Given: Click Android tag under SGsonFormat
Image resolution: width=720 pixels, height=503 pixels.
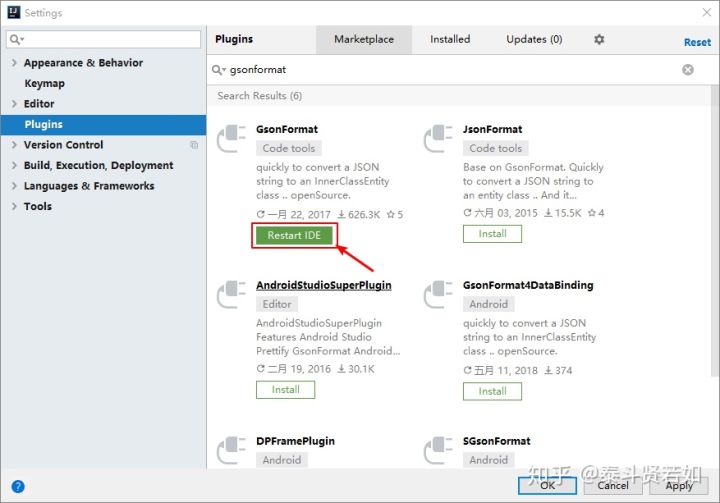Looking at the screenshot, I should coord(489,460).
